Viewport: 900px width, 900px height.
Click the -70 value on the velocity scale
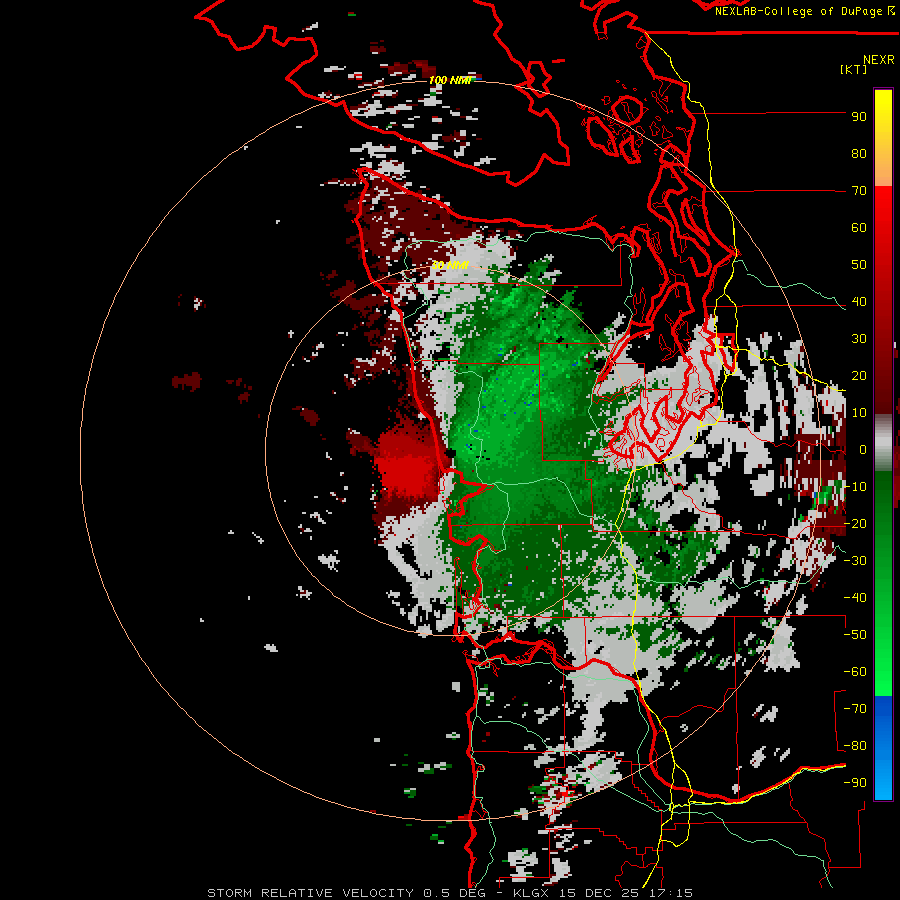click(x=855, y=709)
